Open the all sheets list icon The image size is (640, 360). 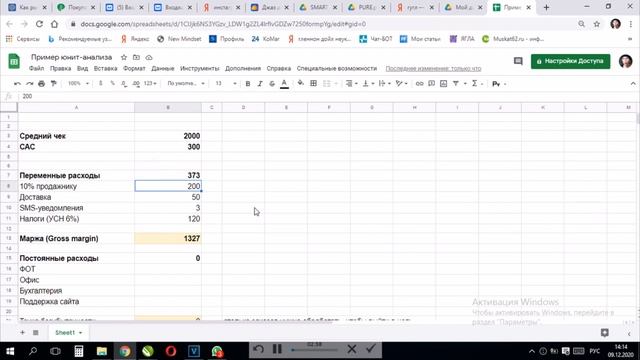[36, 333]
